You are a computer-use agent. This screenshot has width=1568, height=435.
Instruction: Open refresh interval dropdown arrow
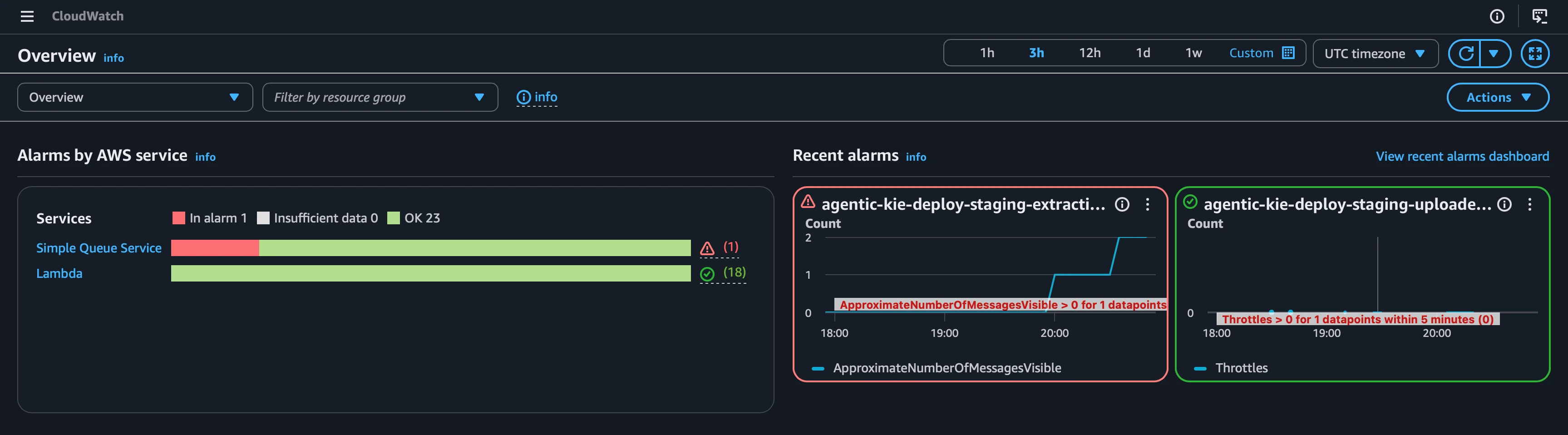coord(1494,54)
